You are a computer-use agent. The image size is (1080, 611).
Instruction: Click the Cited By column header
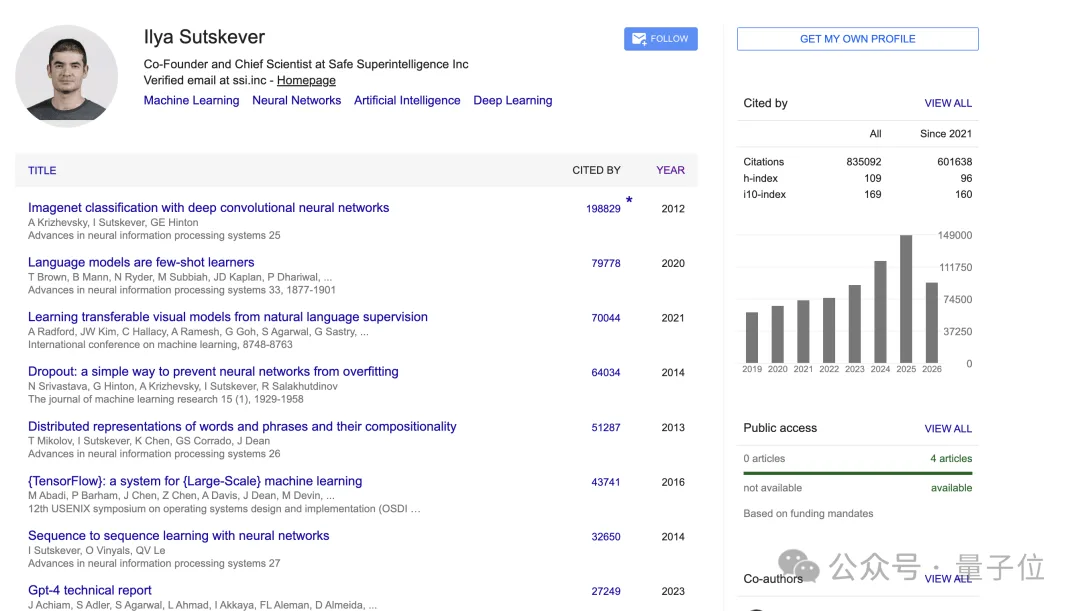tap(596, 170)
